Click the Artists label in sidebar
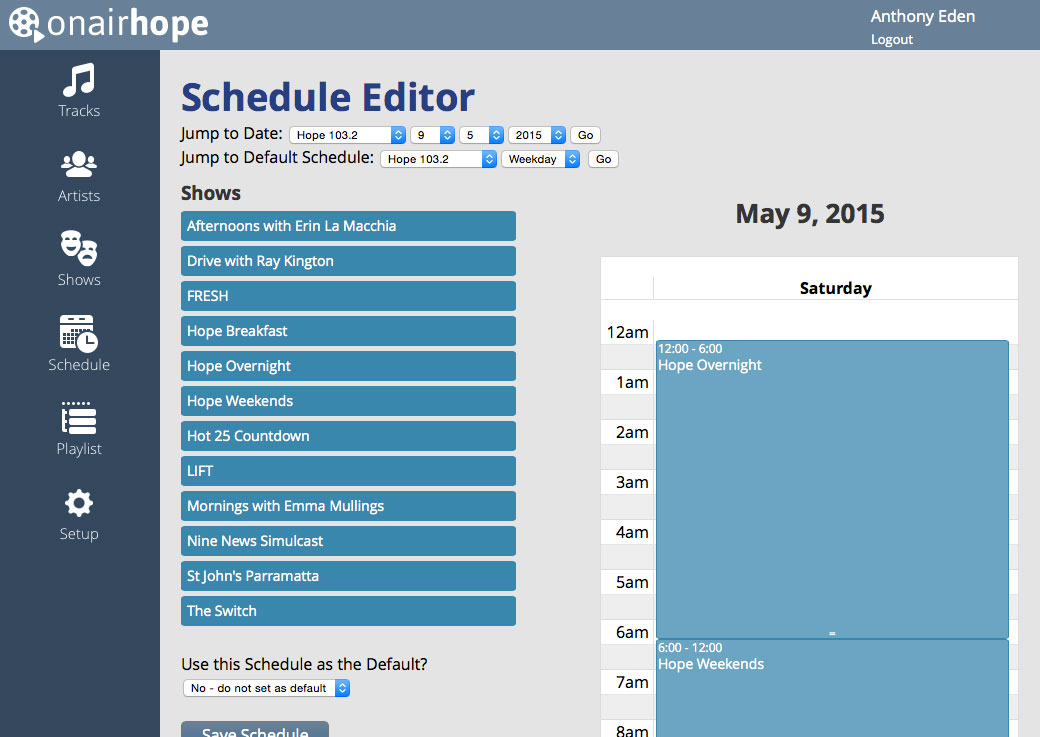This screenshot has height=737, width=1040. 79,196
